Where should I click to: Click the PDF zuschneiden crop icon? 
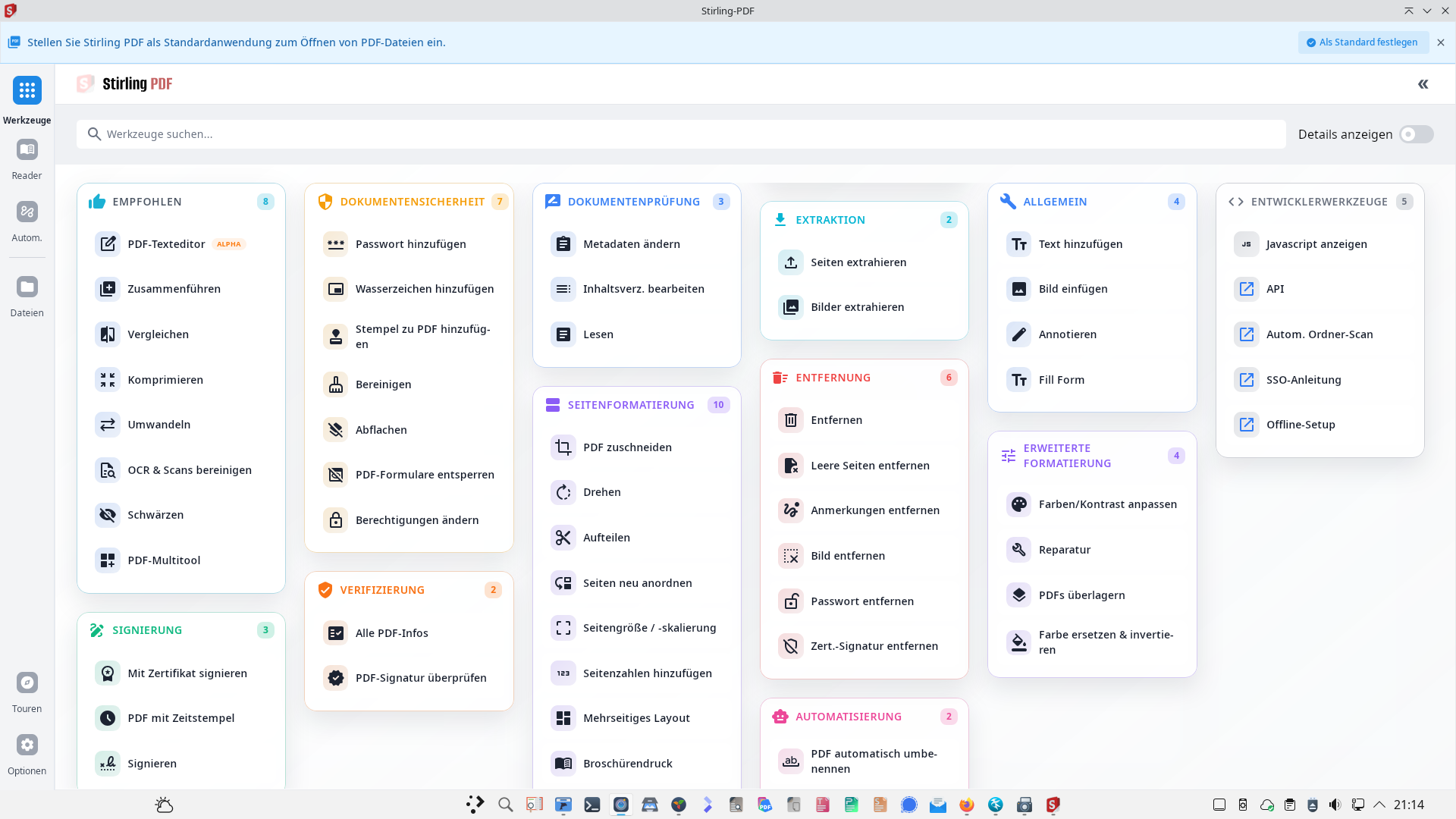click(563, 447)
